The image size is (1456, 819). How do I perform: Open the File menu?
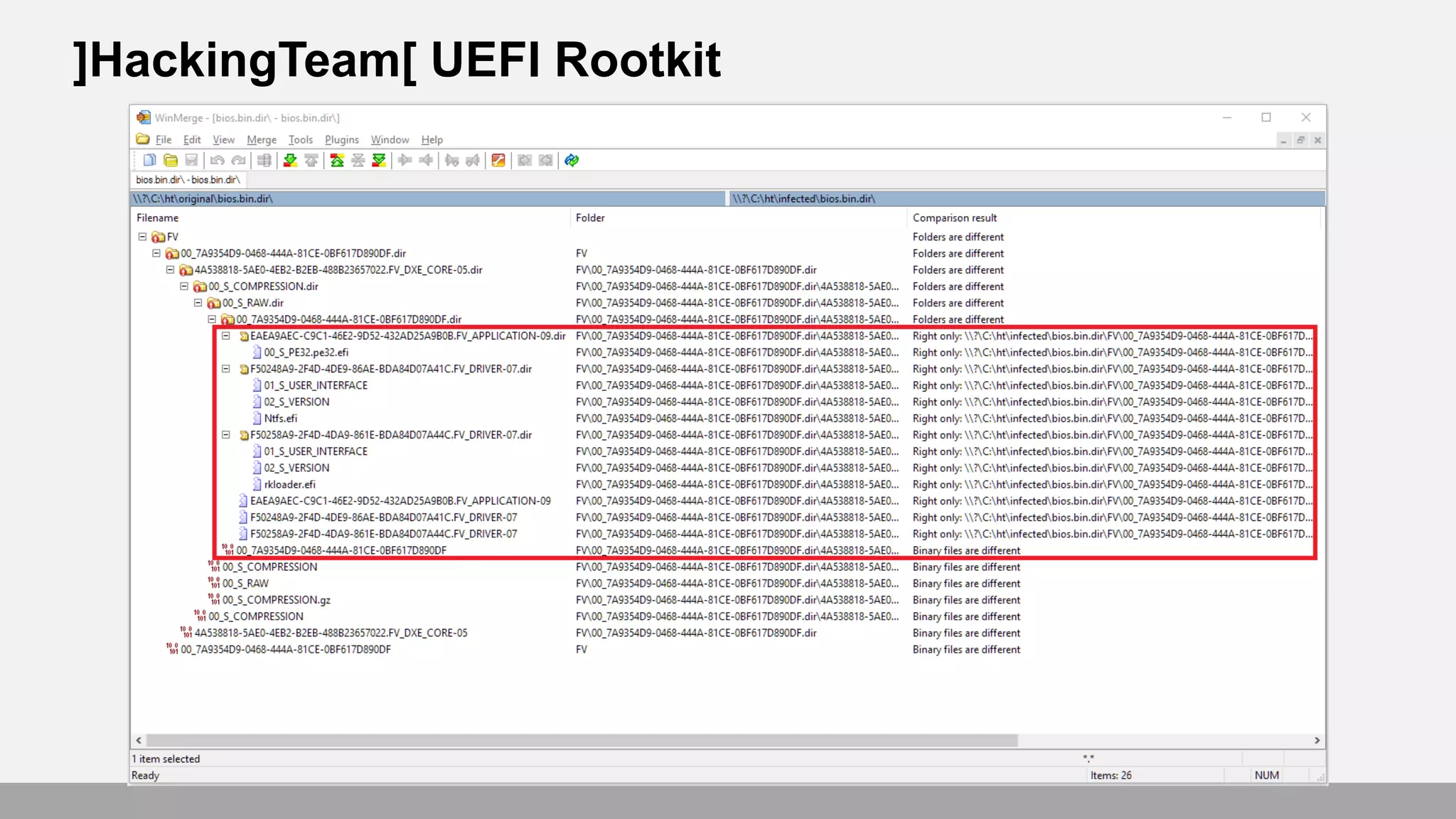tap(164, 140)
